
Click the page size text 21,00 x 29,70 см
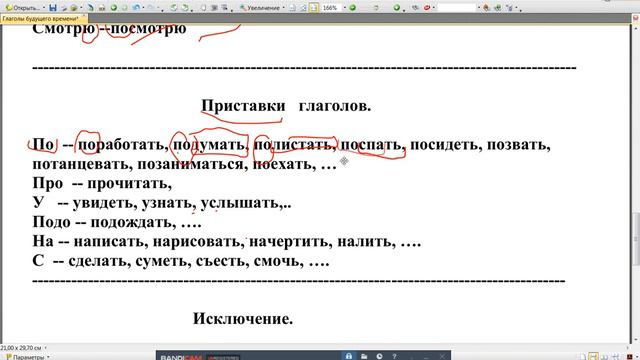pyautogui.click(x=21, y=348)
